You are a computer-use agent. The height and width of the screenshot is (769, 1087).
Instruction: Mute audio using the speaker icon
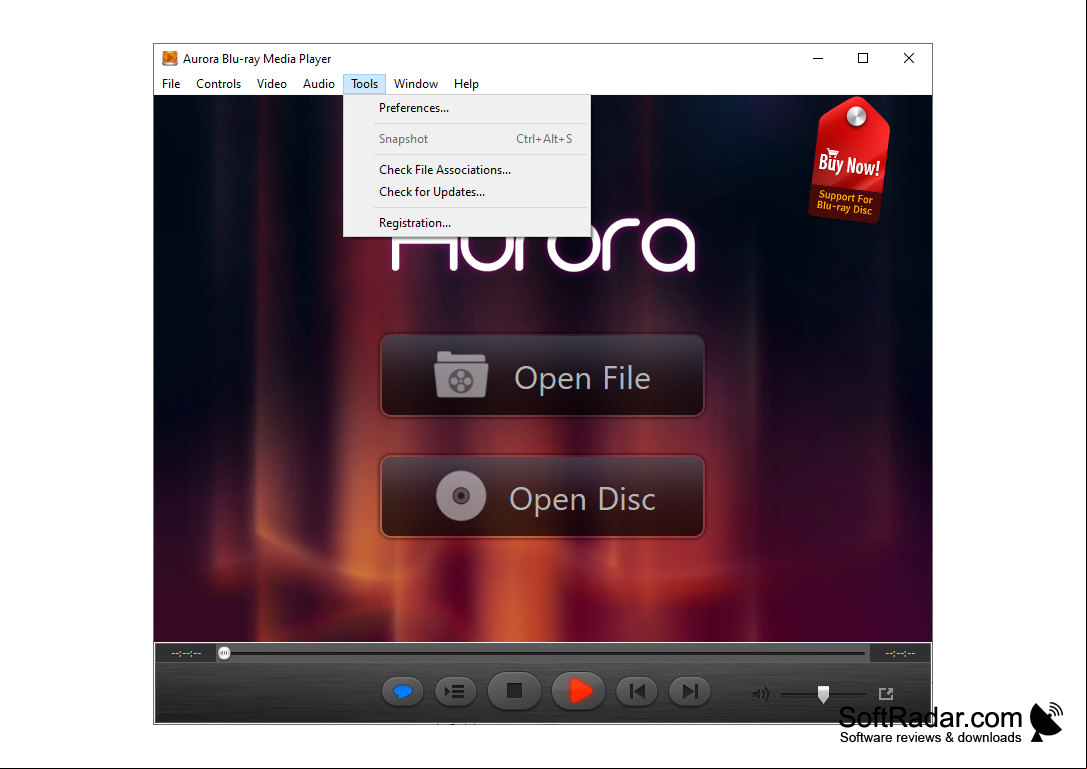(760, 693)
